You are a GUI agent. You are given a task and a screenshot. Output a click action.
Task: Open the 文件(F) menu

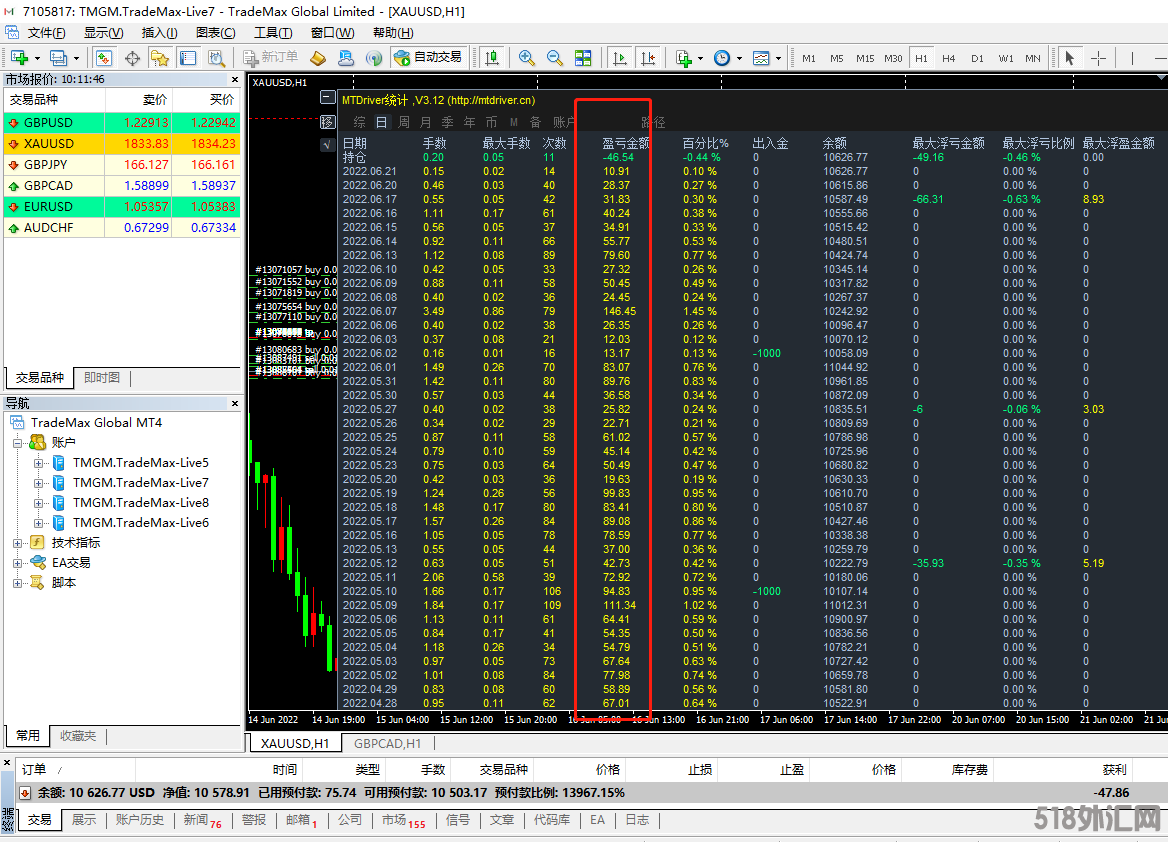46,33
